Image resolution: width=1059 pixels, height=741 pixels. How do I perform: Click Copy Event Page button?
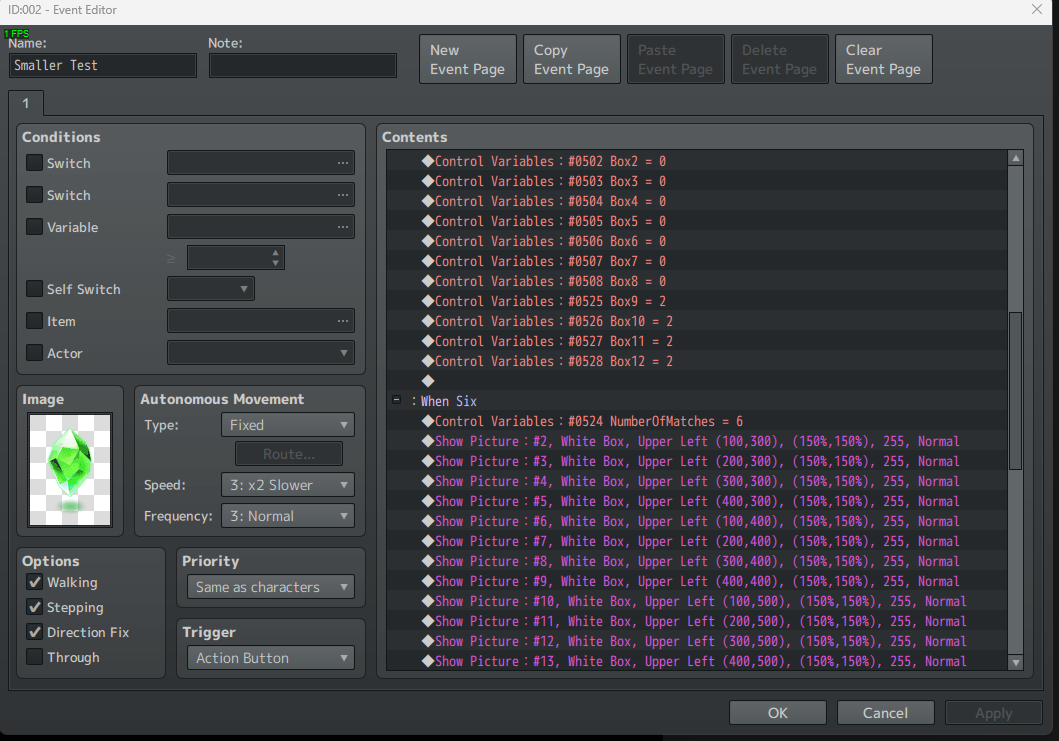(571, 59)
